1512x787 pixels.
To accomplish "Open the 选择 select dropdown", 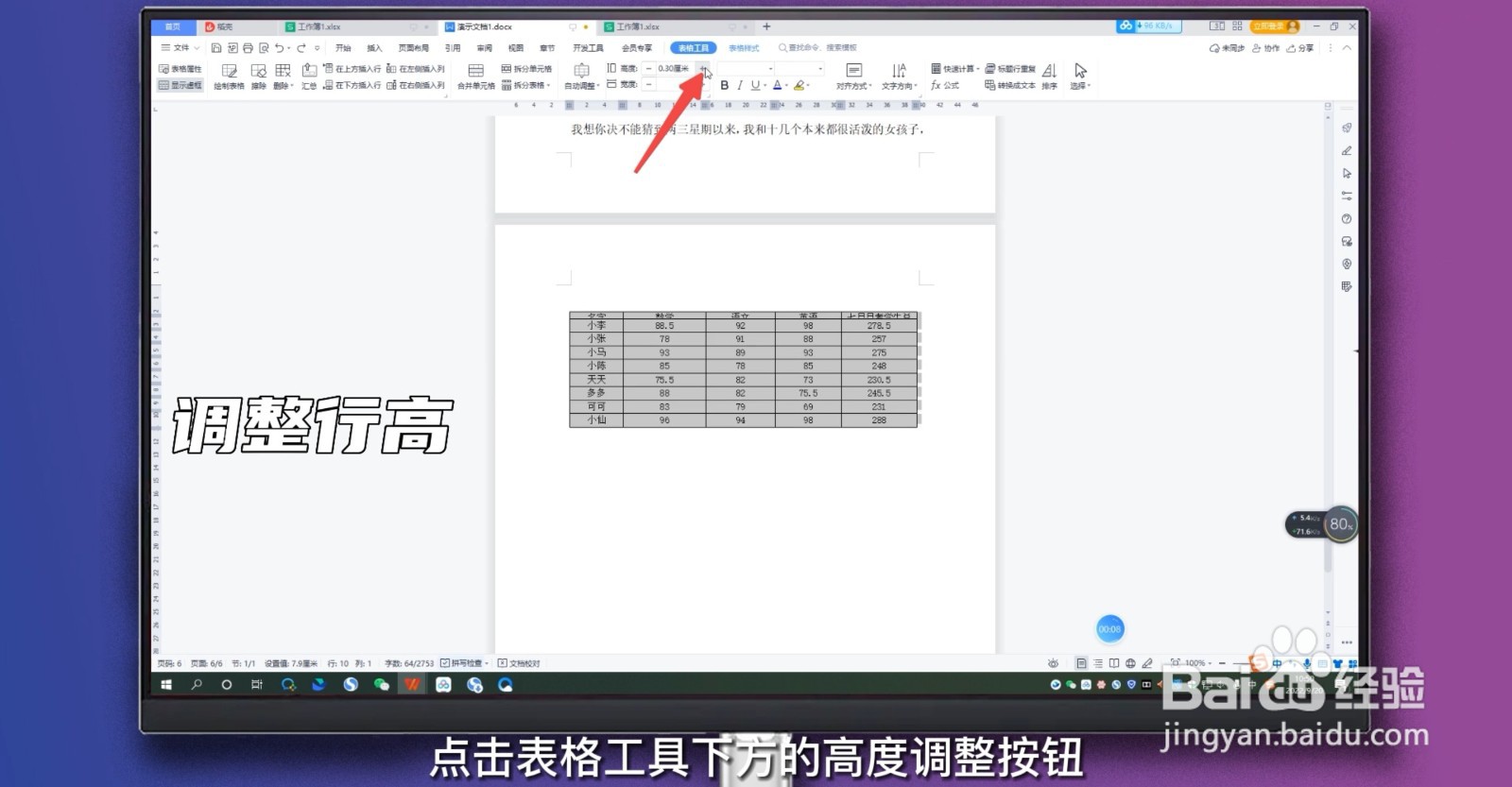I will (x=1080, y=77).
